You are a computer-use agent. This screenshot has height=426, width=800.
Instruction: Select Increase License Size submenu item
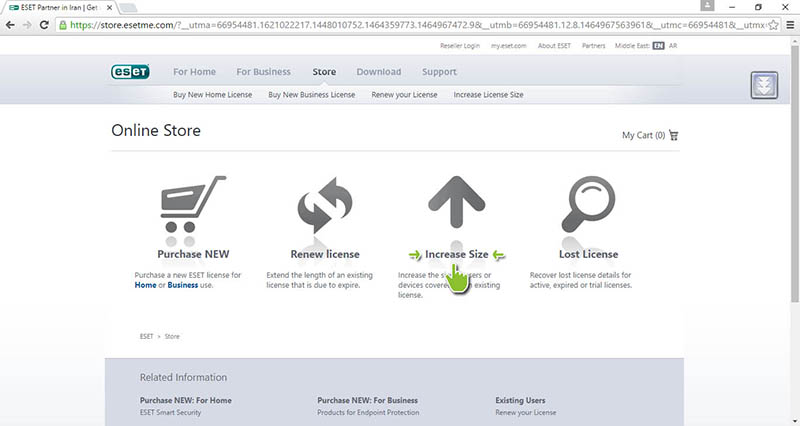488,94
